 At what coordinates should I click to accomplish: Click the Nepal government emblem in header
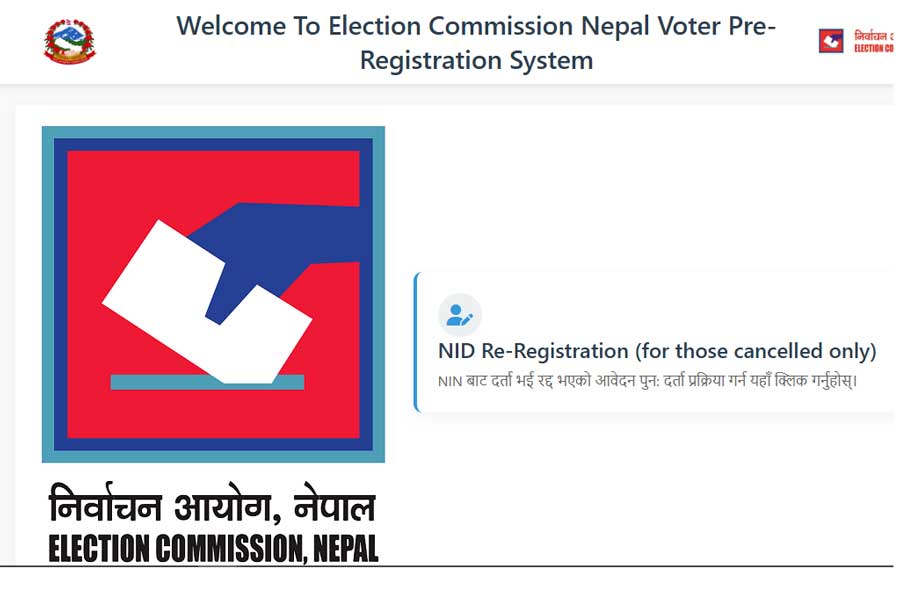point(68,42)
